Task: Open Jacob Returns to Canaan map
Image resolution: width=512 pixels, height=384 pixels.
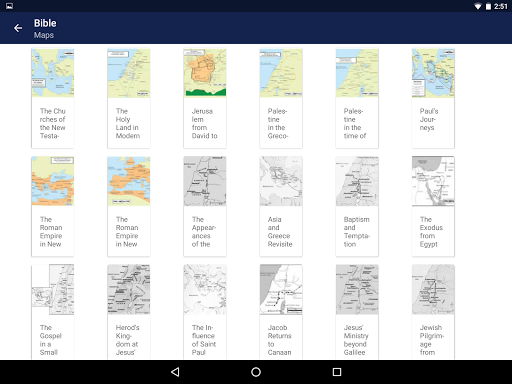Action: [x=281, y=312]
